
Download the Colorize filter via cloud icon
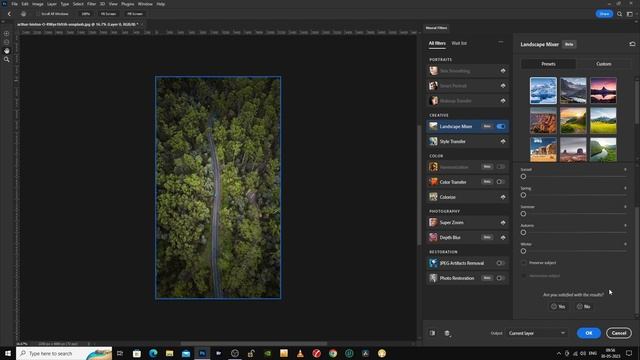(x=503, y=197)
